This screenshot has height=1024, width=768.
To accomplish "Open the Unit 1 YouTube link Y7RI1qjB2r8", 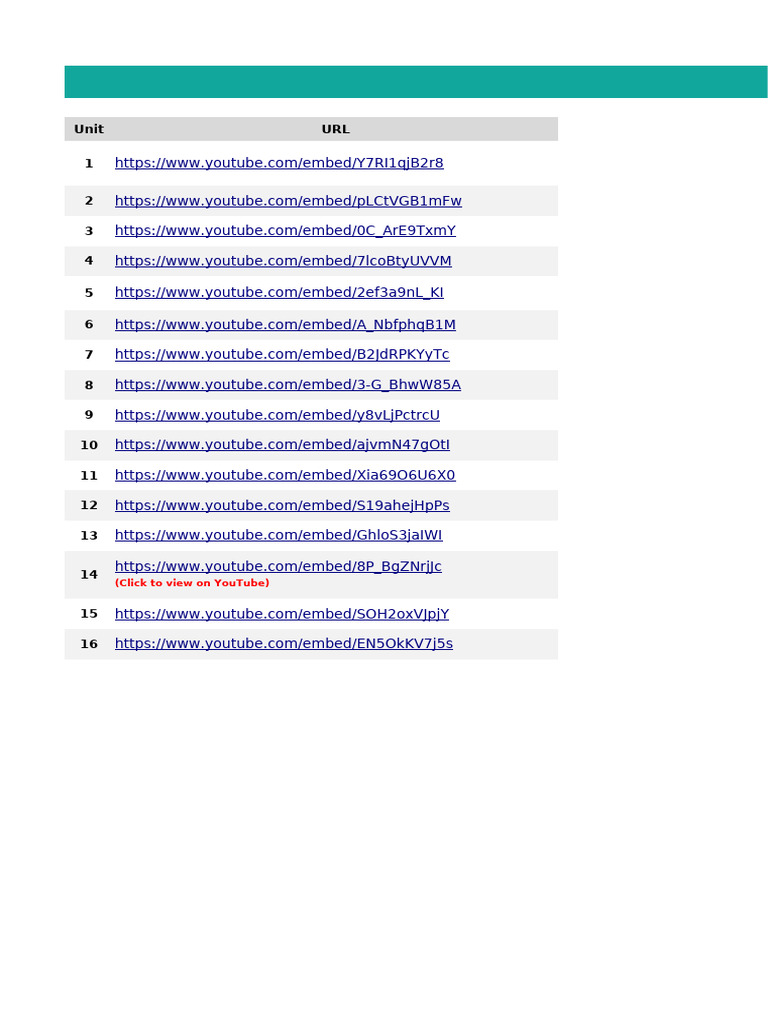I will [x=279, y=163].
